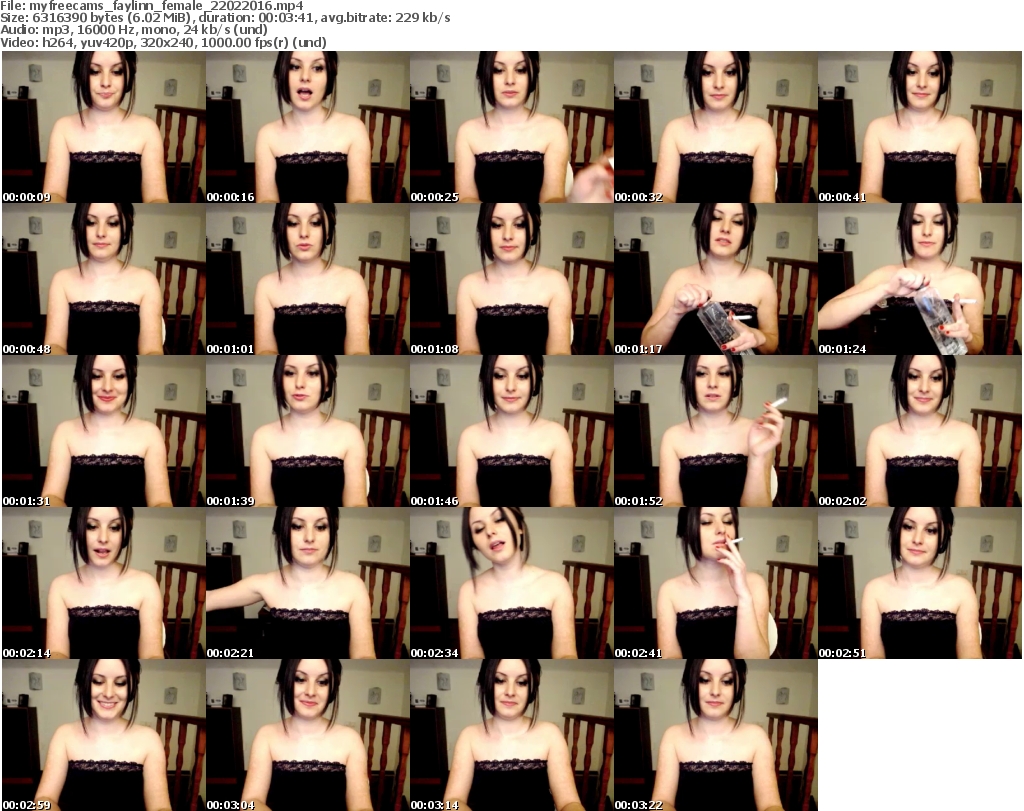Click the 'File:' name line in header

pos(152,6)
